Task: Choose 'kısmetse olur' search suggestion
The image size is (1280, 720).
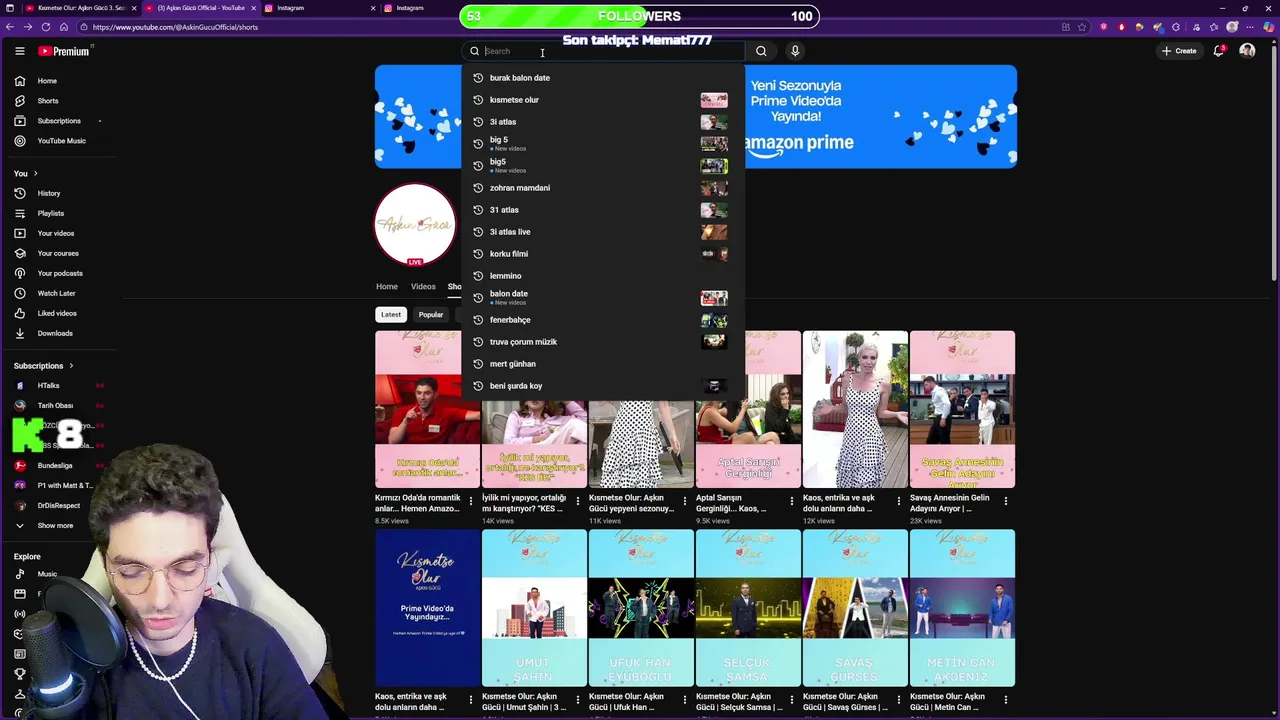Action: [603, 100]
